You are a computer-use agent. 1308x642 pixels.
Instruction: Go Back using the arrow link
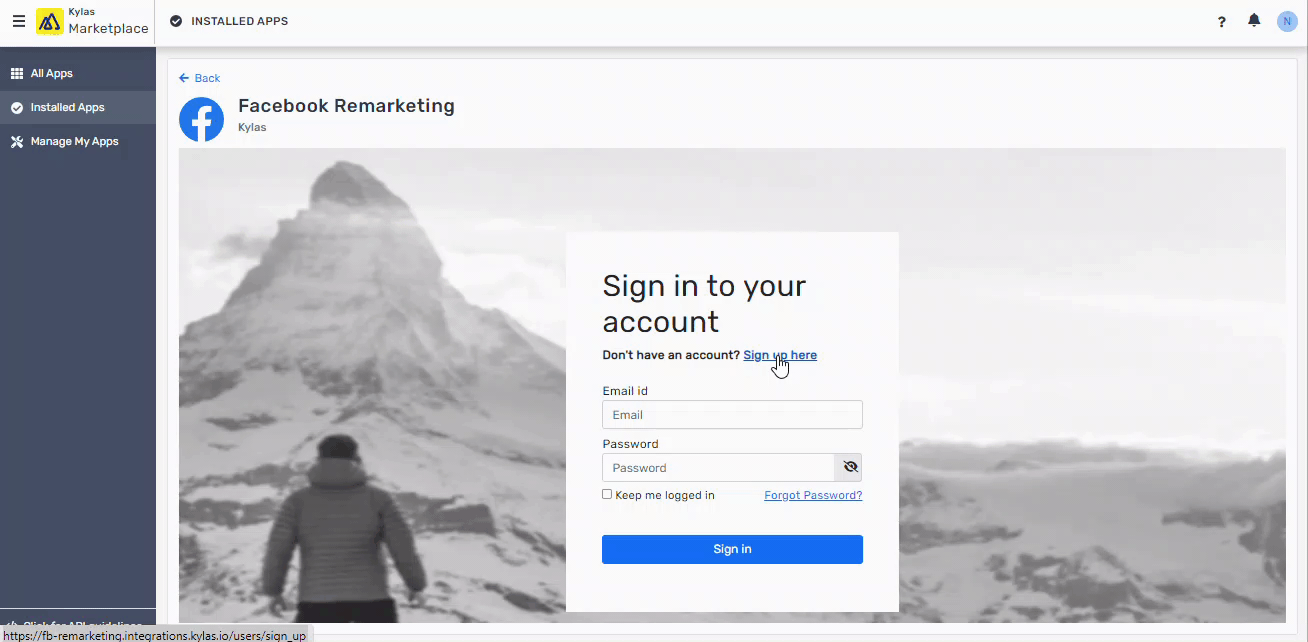point(200,78)
